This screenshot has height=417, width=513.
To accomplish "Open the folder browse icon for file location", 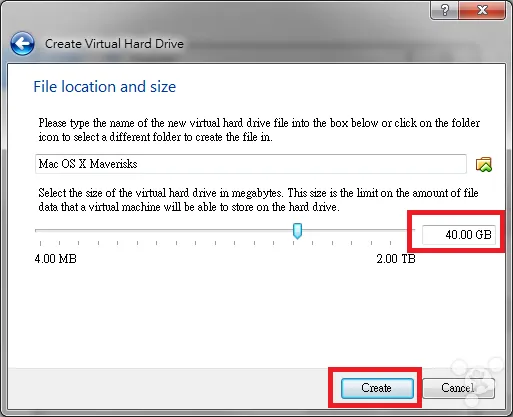I will coord(484,164).
